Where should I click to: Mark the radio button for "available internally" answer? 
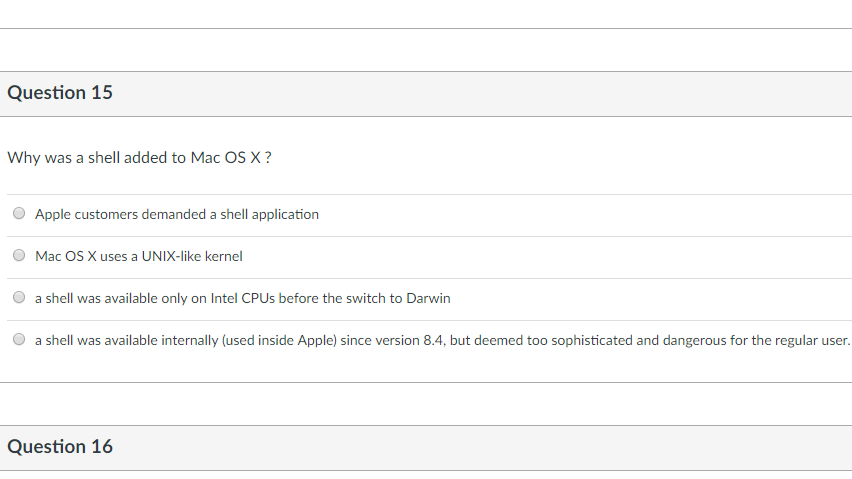pyautogui.click(x=19, y=339)
